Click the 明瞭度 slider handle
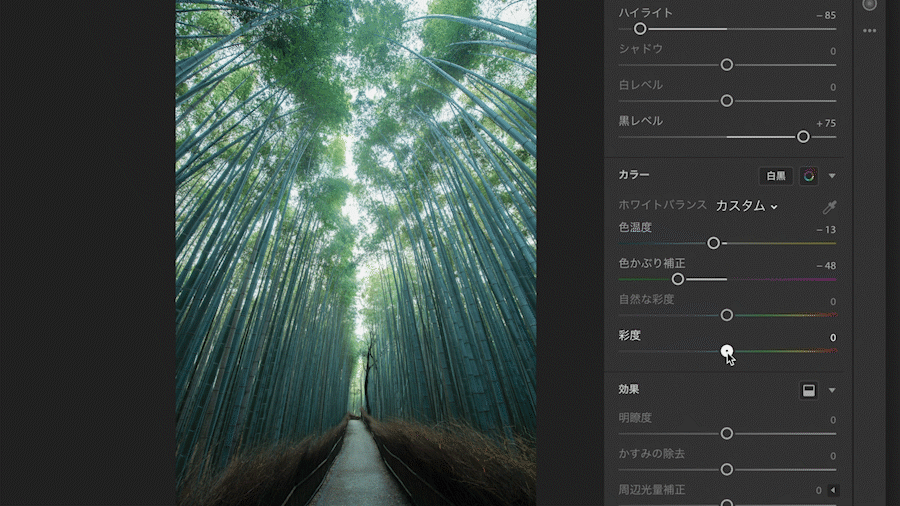 [727, 433]
